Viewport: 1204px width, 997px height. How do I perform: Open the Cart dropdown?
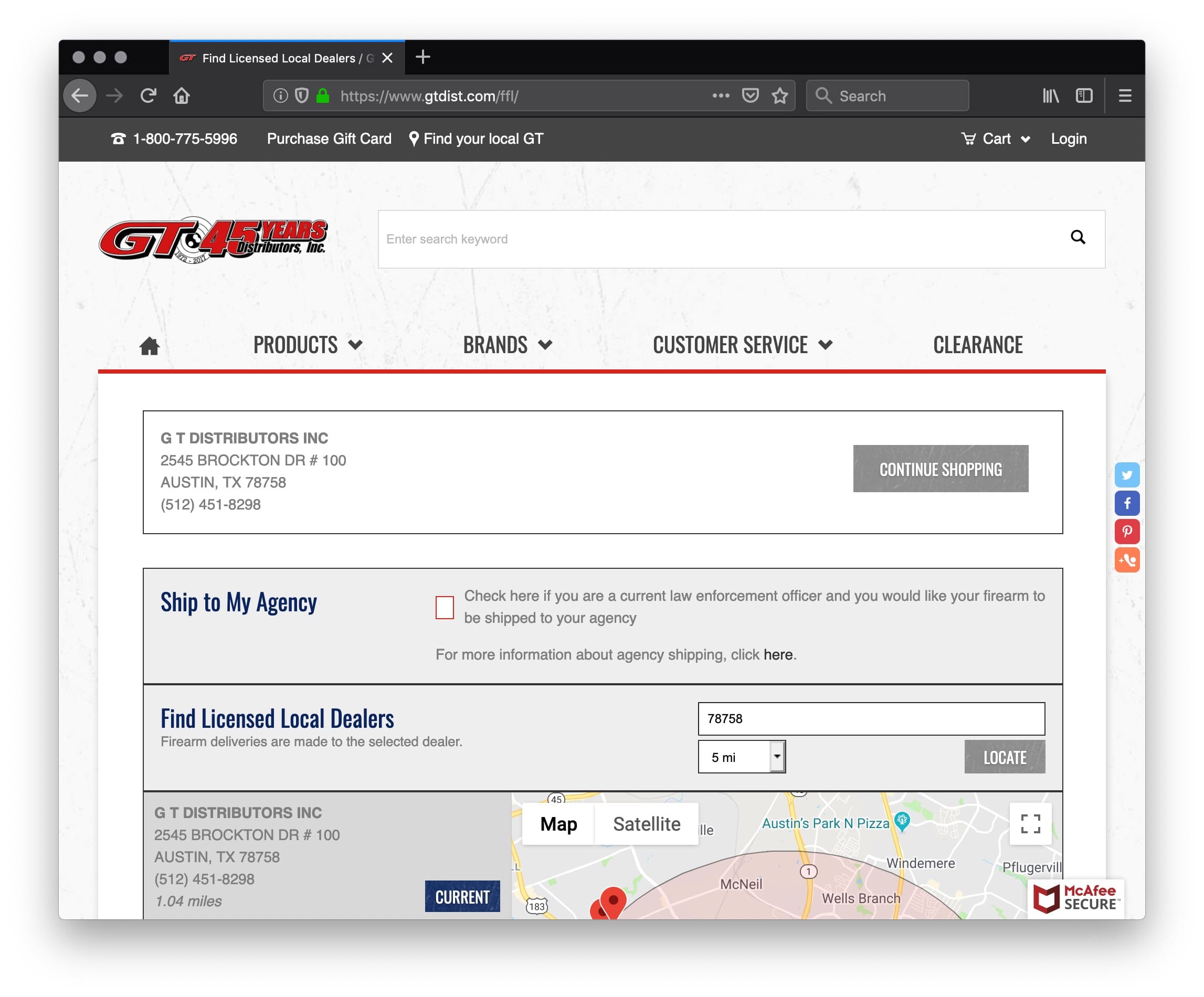point(996,139)
